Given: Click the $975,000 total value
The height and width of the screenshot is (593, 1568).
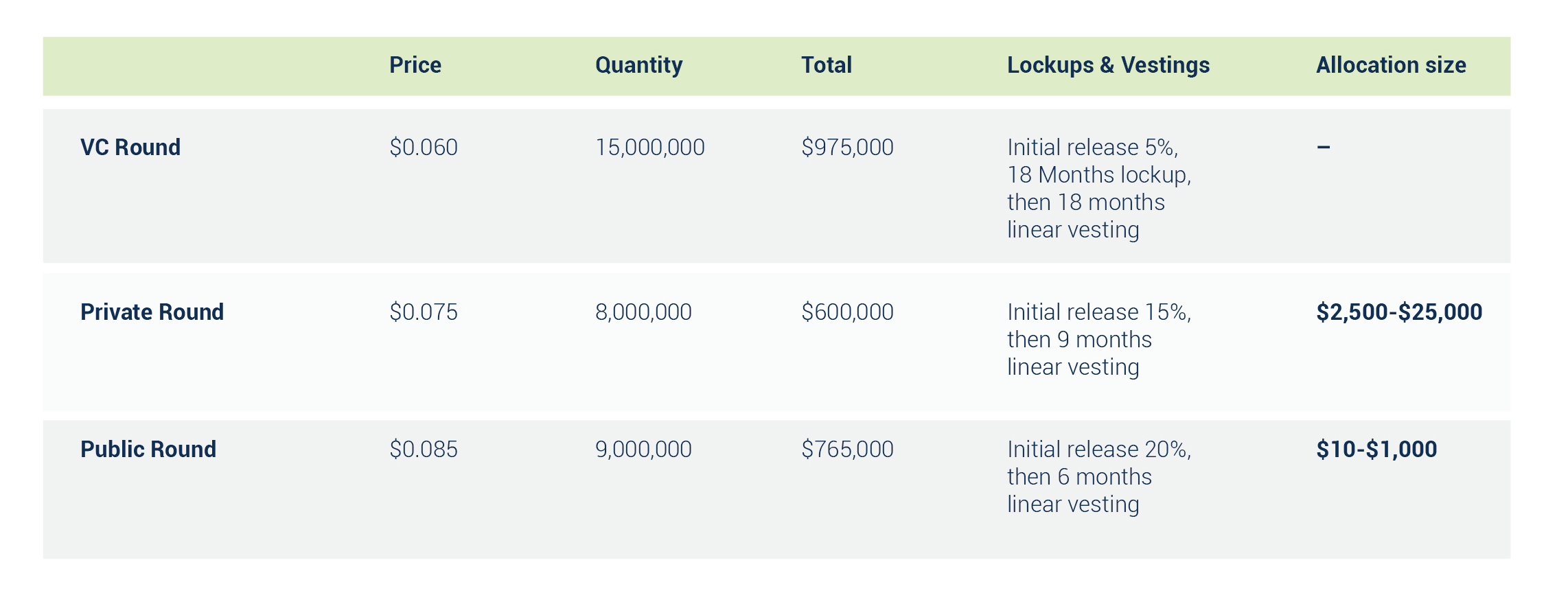Looking at the screenshot, I should click(848, 148).
